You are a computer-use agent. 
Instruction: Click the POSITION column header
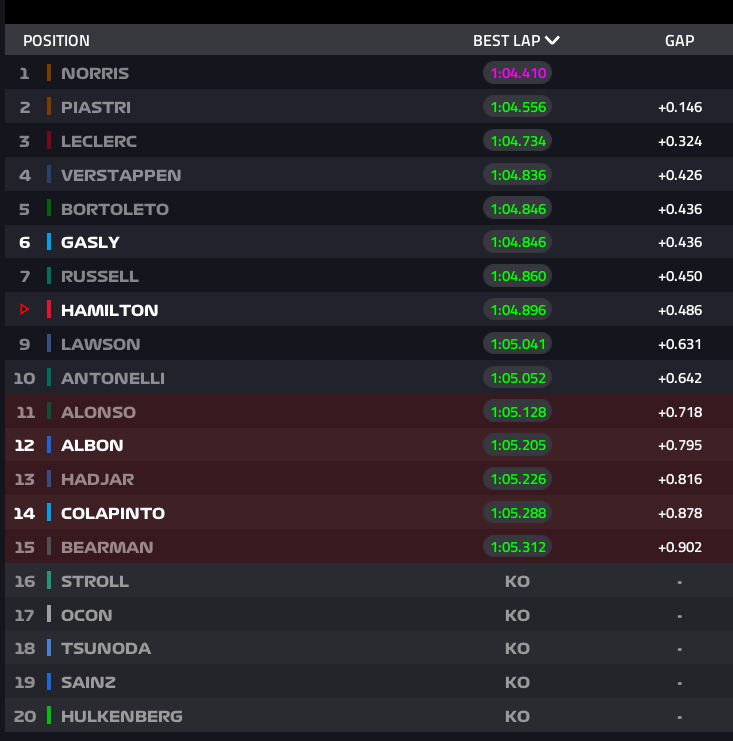(56, 41)
